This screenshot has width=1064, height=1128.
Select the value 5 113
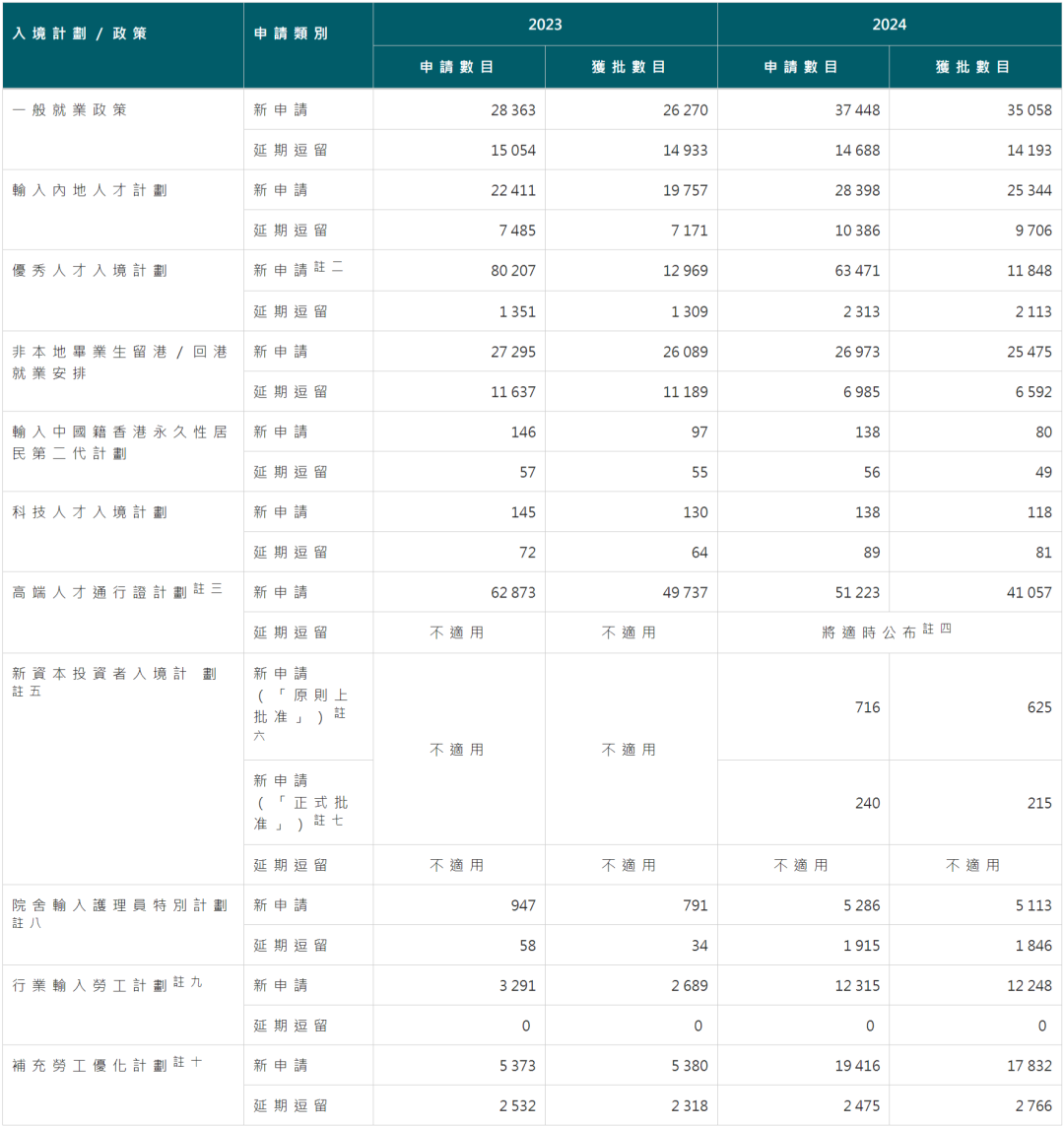pyautogui.click(x=1033, y=906)
